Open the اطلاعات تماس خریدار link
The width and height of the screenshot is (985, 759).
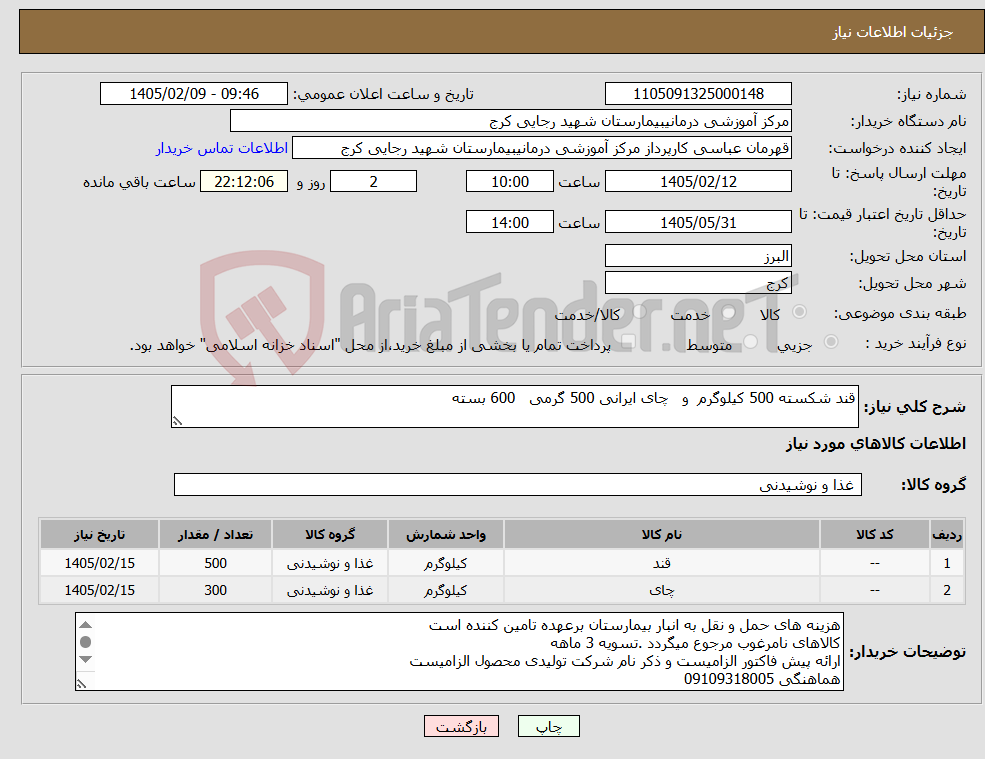(x=222, y=148)
